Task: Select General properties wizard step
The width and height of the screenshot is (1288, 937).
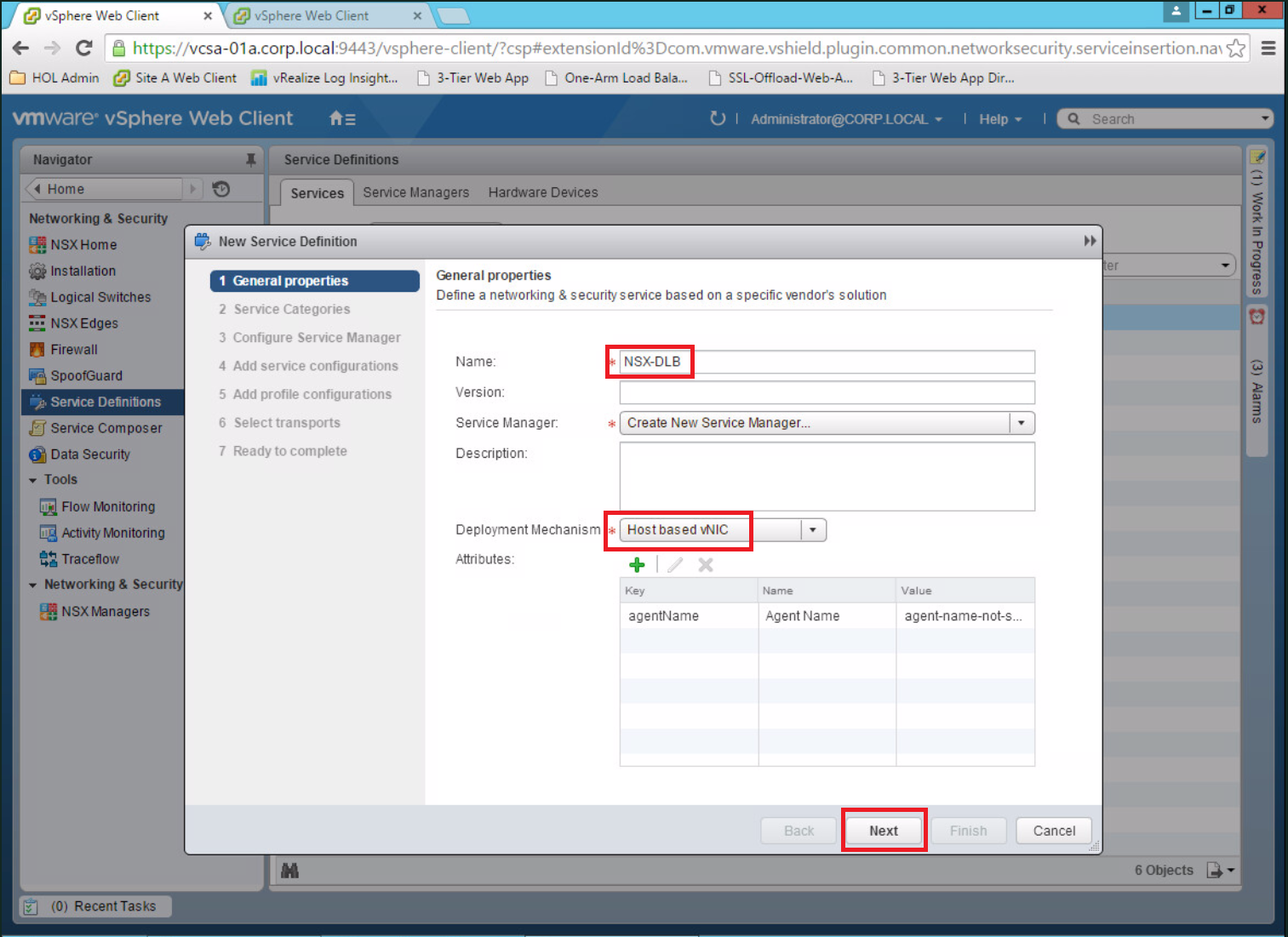Action: click(315, 281)
